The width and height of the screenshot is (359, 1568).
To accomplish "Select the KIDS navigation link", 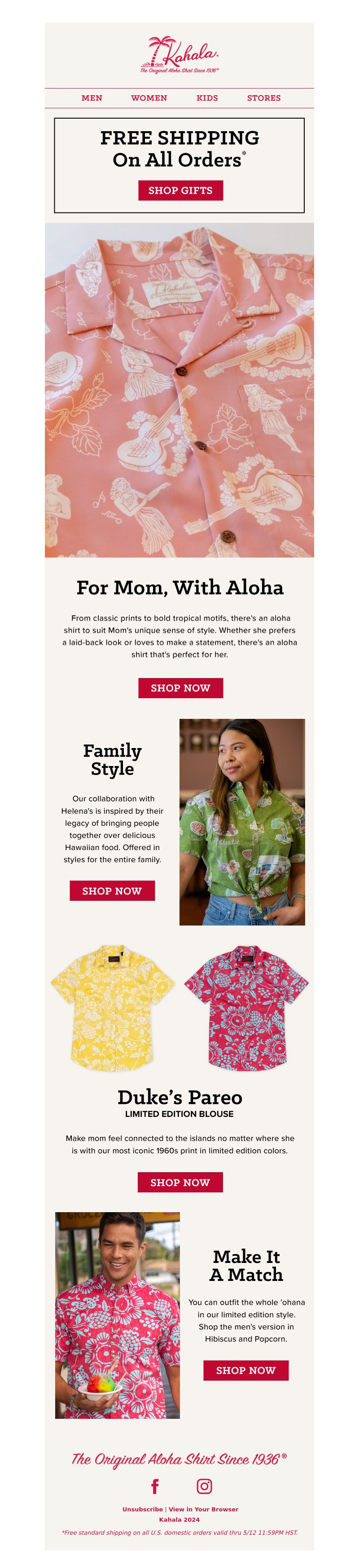I will (x=207, y=98).
